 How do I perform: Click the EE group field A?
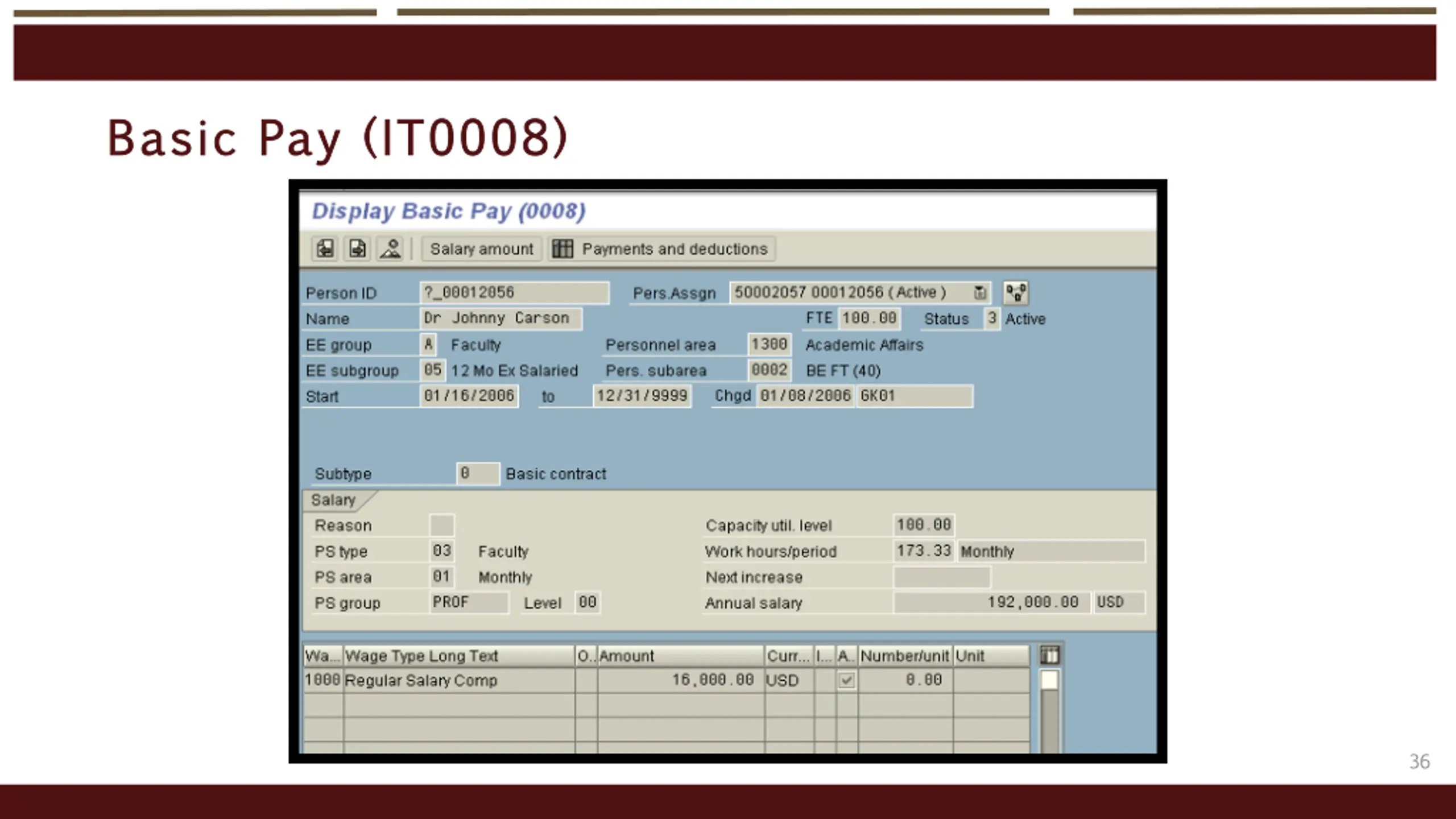428,345
